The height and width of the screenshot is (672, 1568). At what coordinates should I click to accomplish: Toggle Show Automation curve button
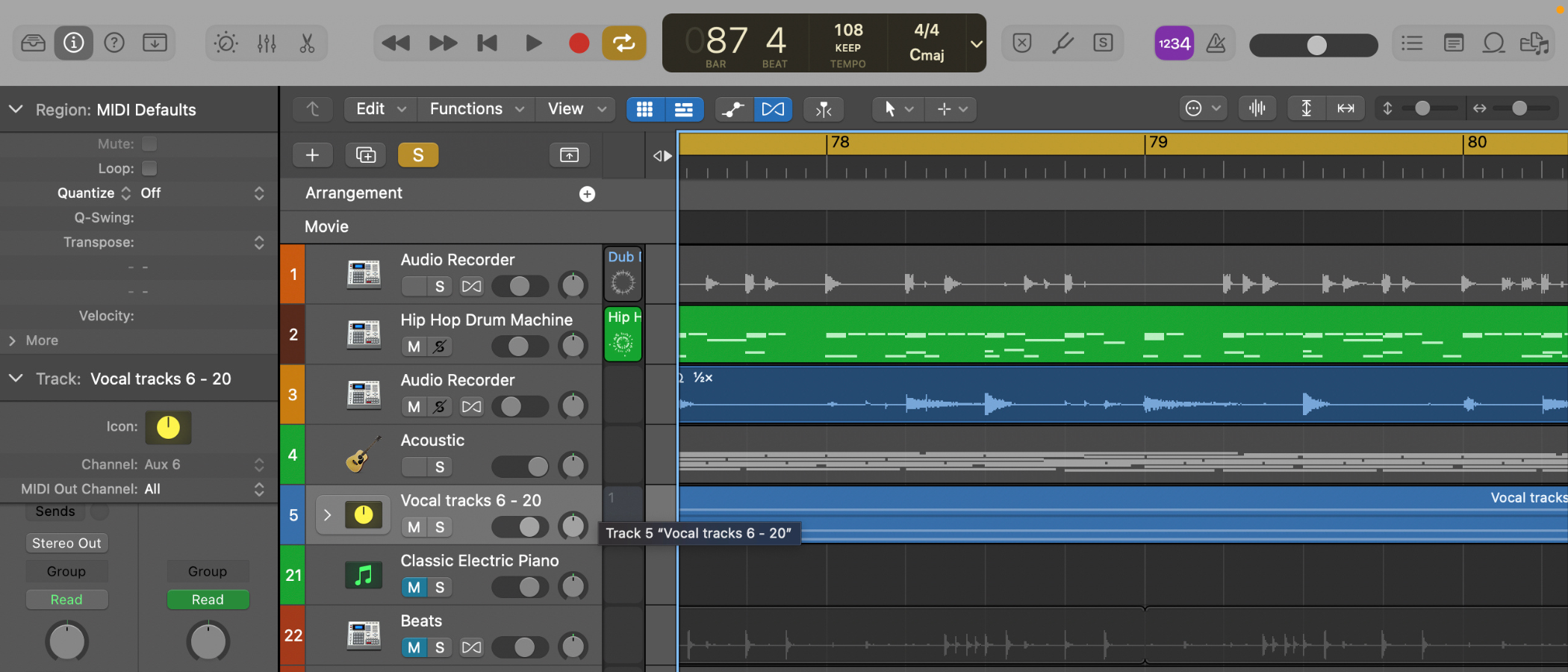734,110
